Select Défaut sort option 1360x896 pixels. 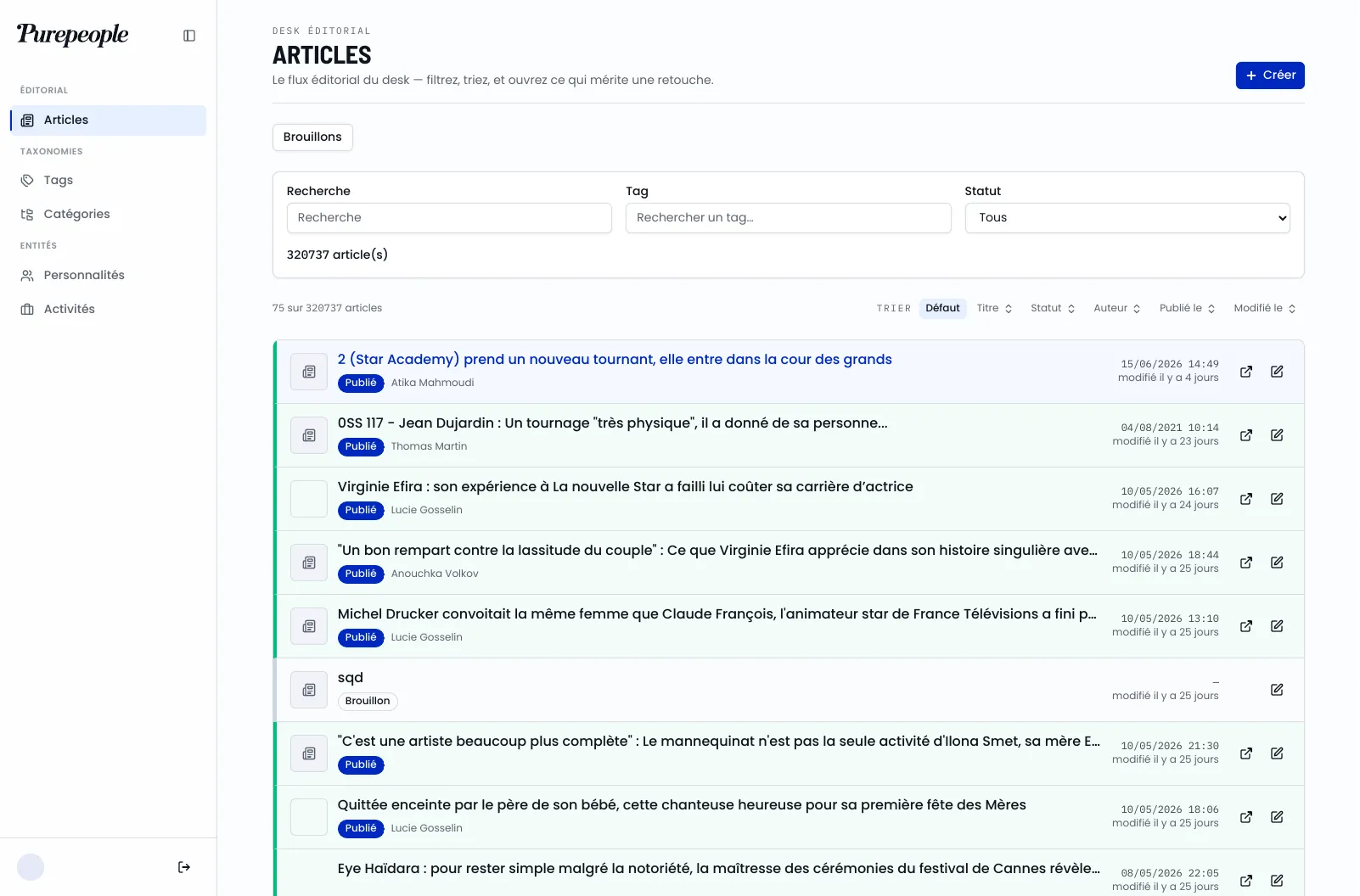coord(942,309)
